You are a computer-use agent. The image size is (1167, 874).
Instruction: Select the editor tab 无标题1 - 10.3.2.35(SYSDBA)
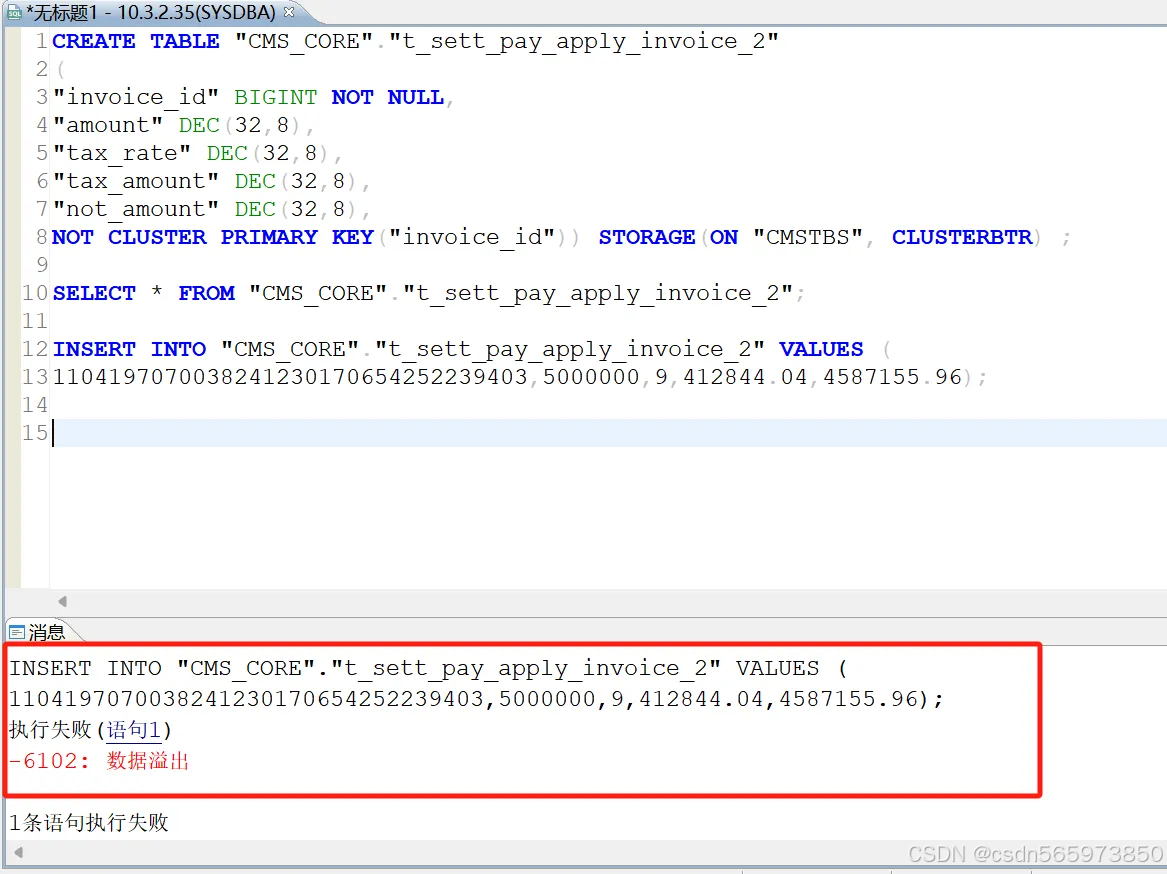click(x=151, y=13)
